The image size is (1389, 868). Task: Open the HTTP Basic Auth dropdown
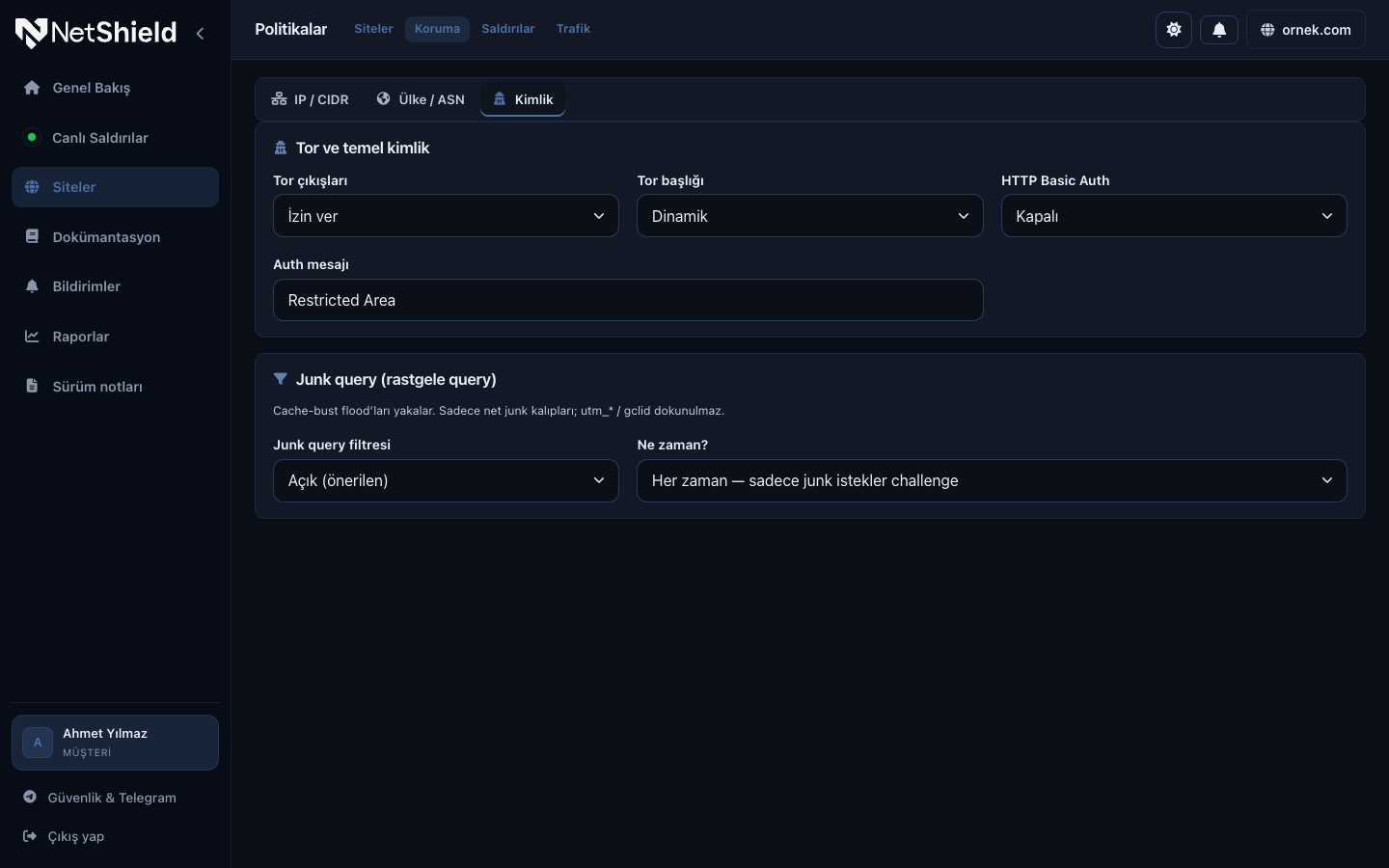click(1174, 216)
